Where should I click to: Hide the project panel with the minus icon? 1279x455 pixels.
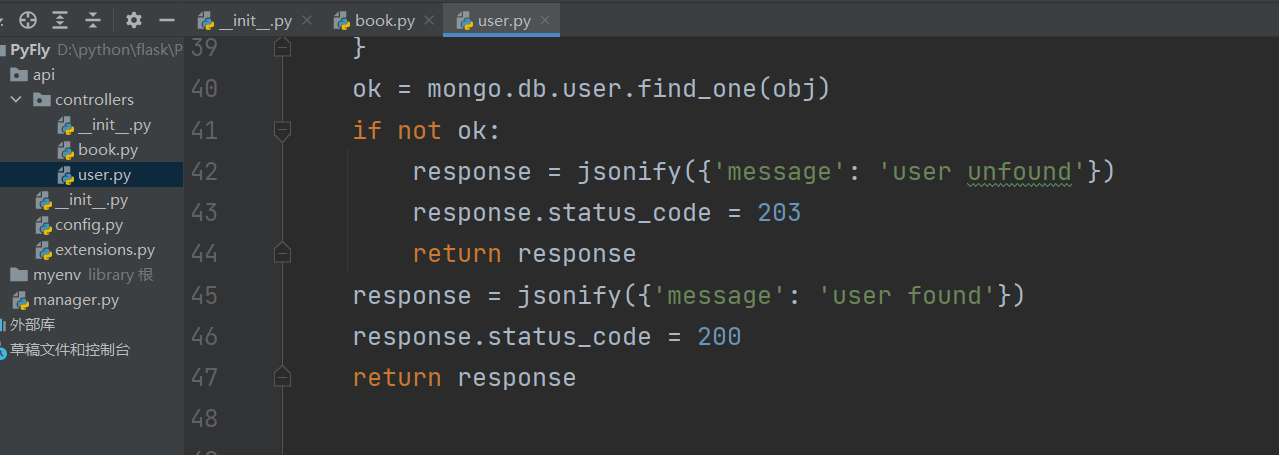click(x=166, y=20)
